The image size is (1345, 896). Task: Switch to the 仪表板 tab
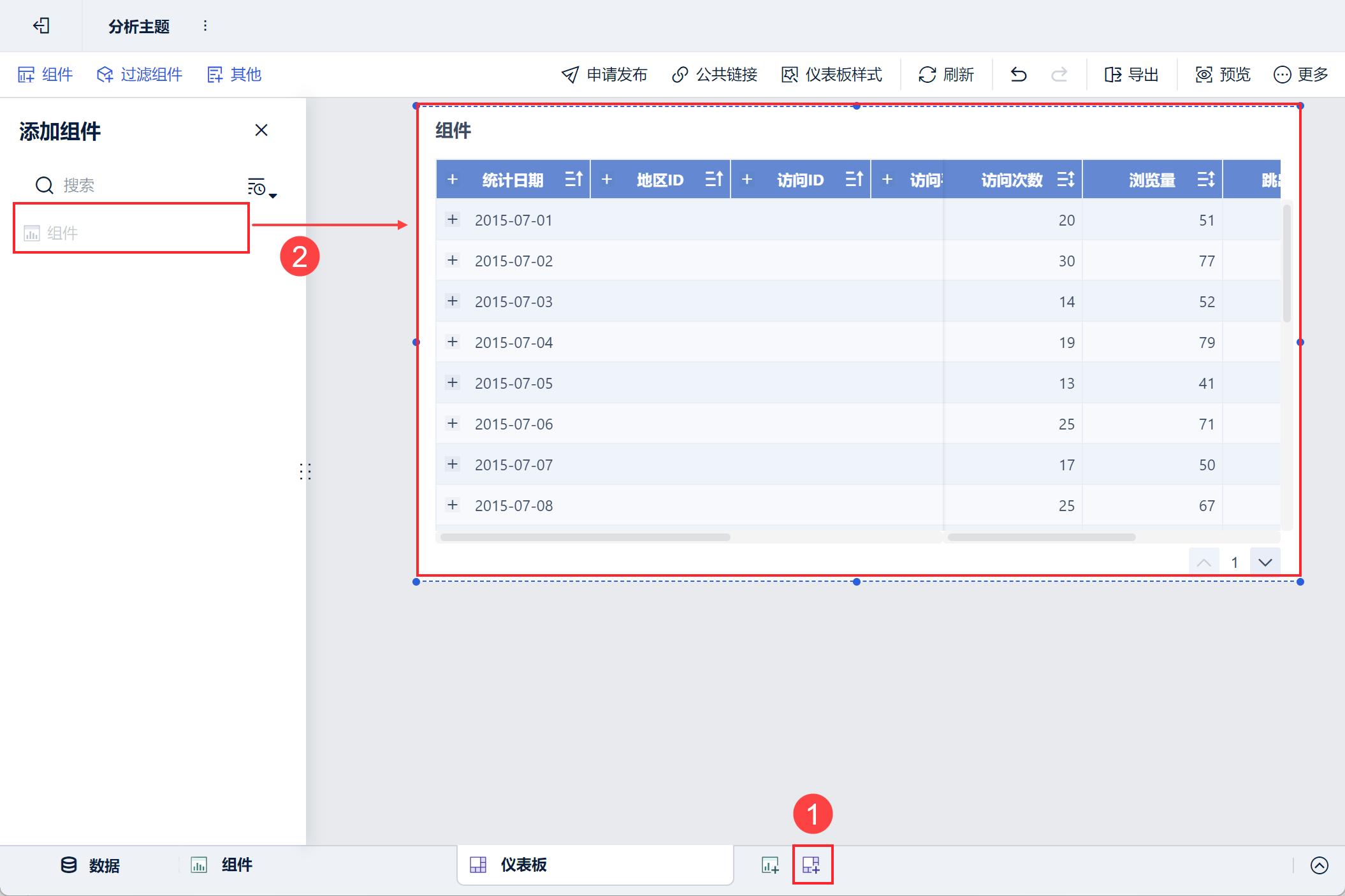coord(523,865)
